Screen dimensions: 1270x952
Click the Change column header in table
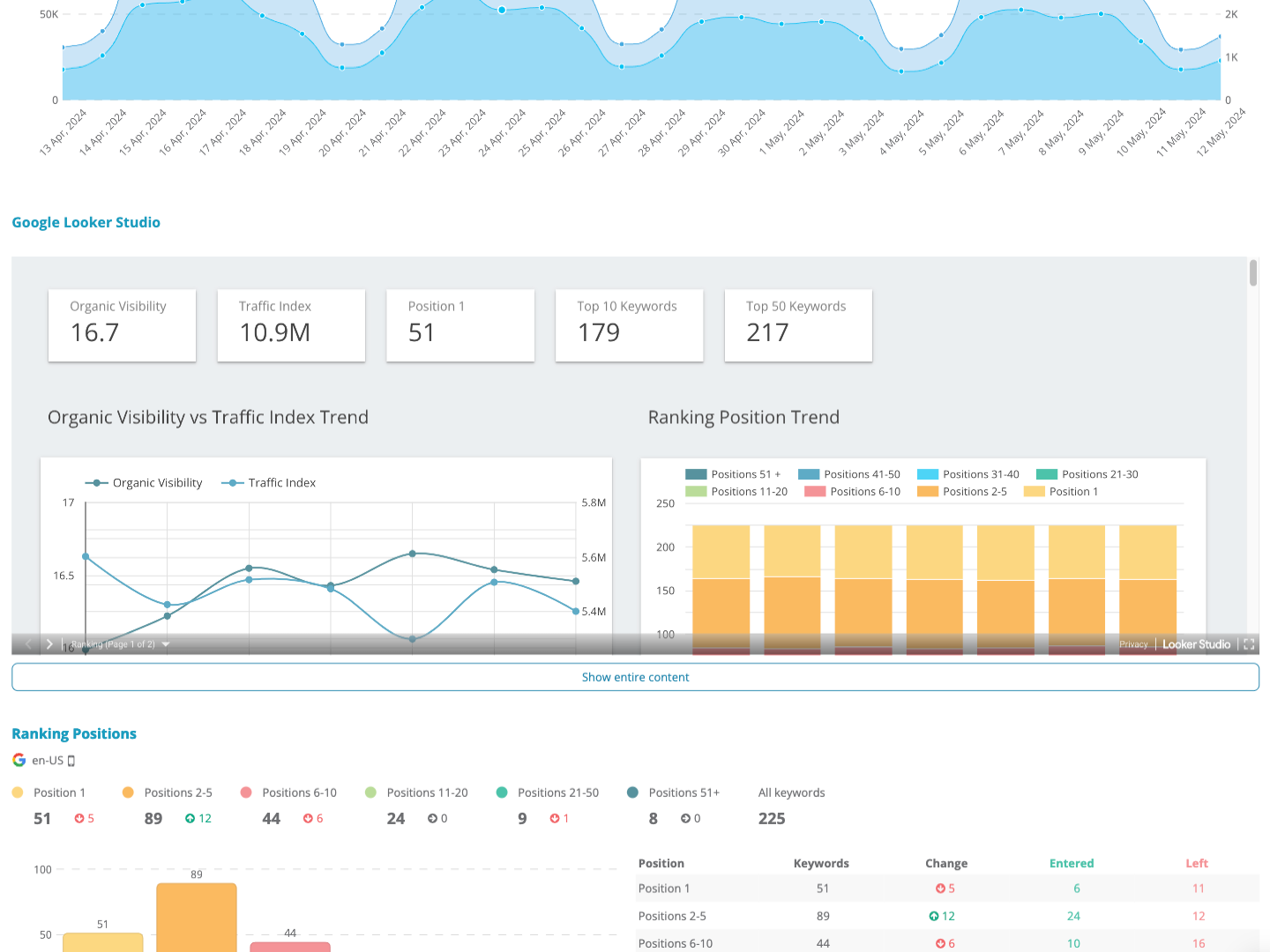pyautogui.click(x=946, y=864)
